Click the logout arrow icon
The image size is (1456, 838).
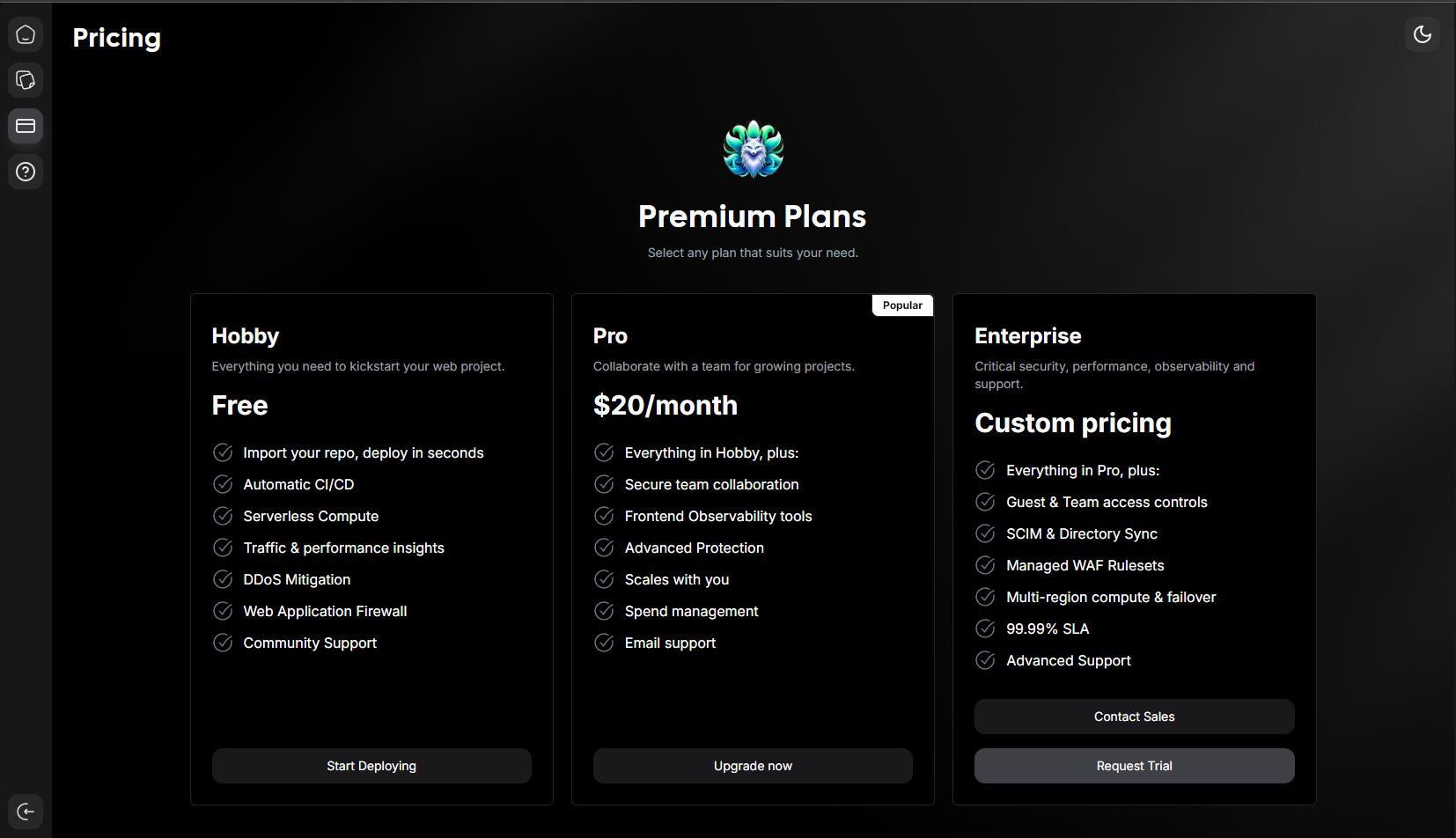26,812
